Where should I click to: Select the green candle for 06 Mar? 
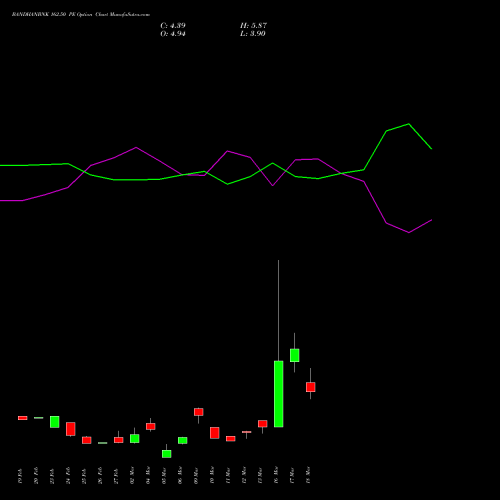click(183, 441)
